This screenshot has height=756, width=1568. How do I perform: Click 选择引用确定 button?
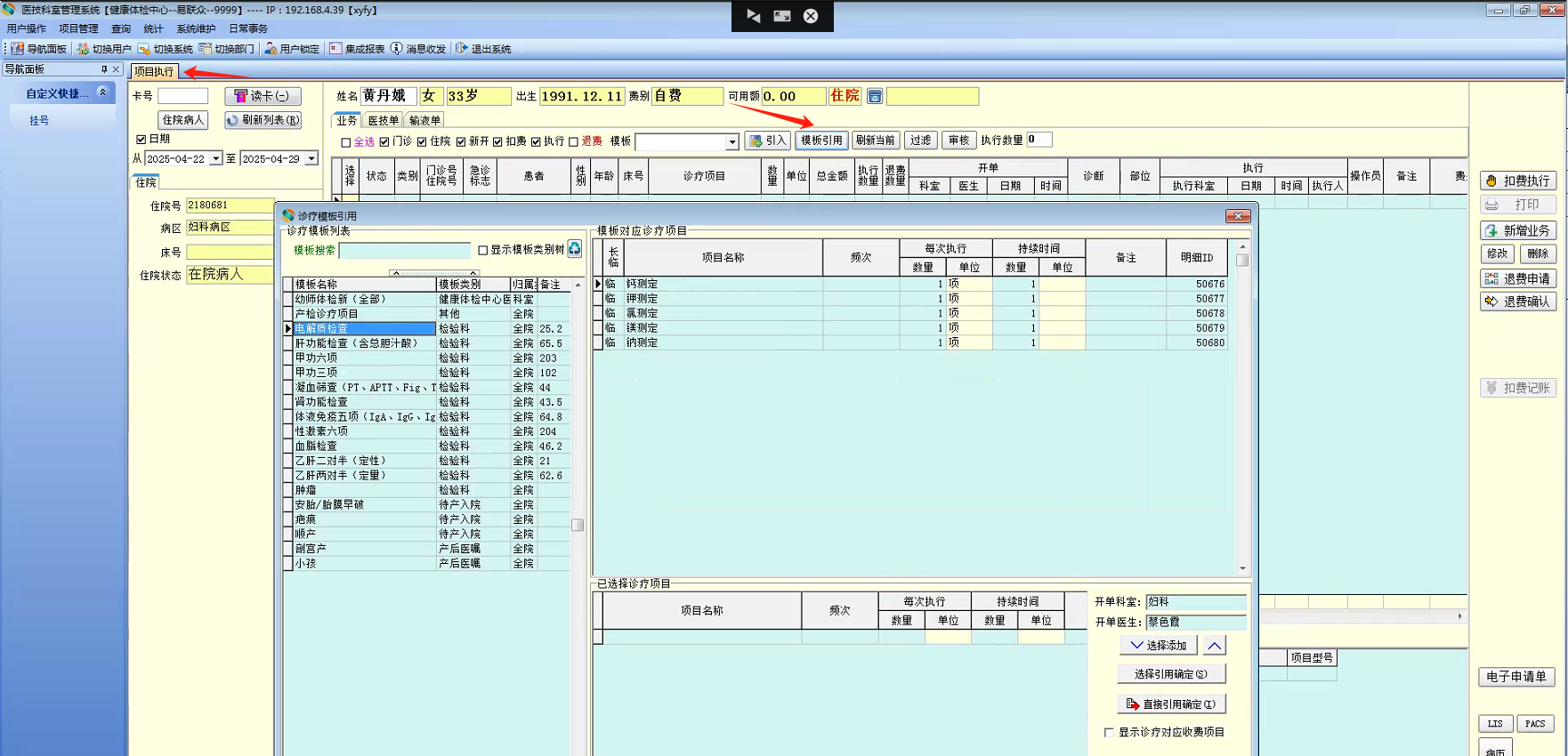(x=1171, y=674)
